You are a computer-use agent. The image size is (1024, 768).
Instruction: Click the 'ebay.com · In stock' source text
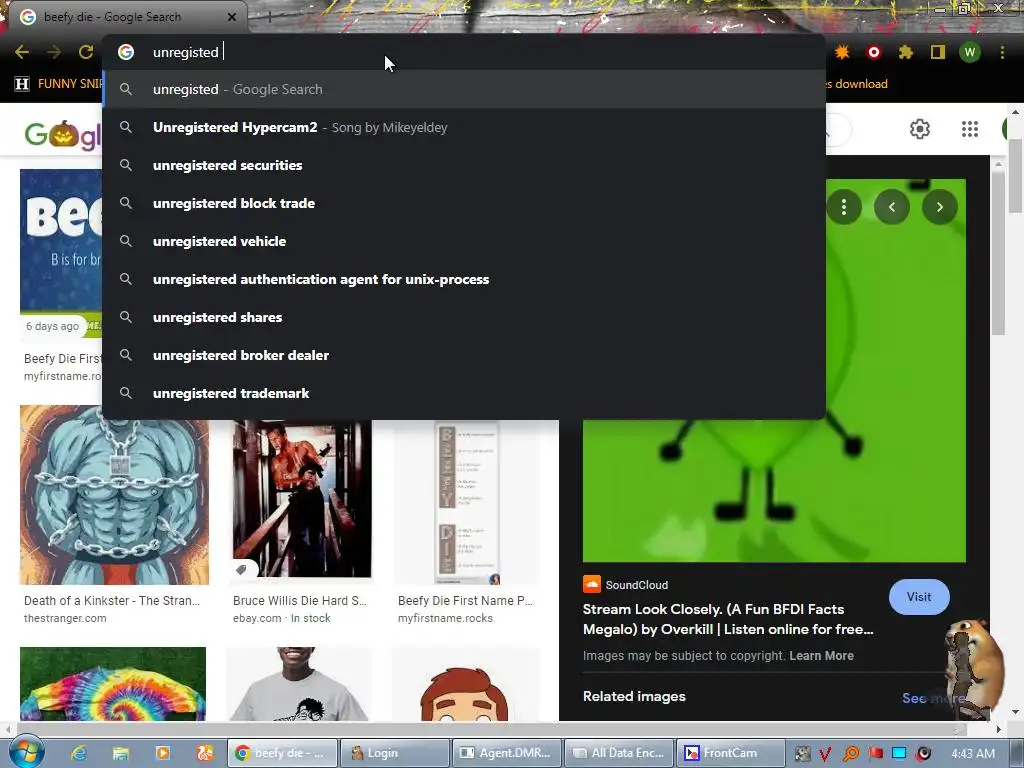coord(281,618)
